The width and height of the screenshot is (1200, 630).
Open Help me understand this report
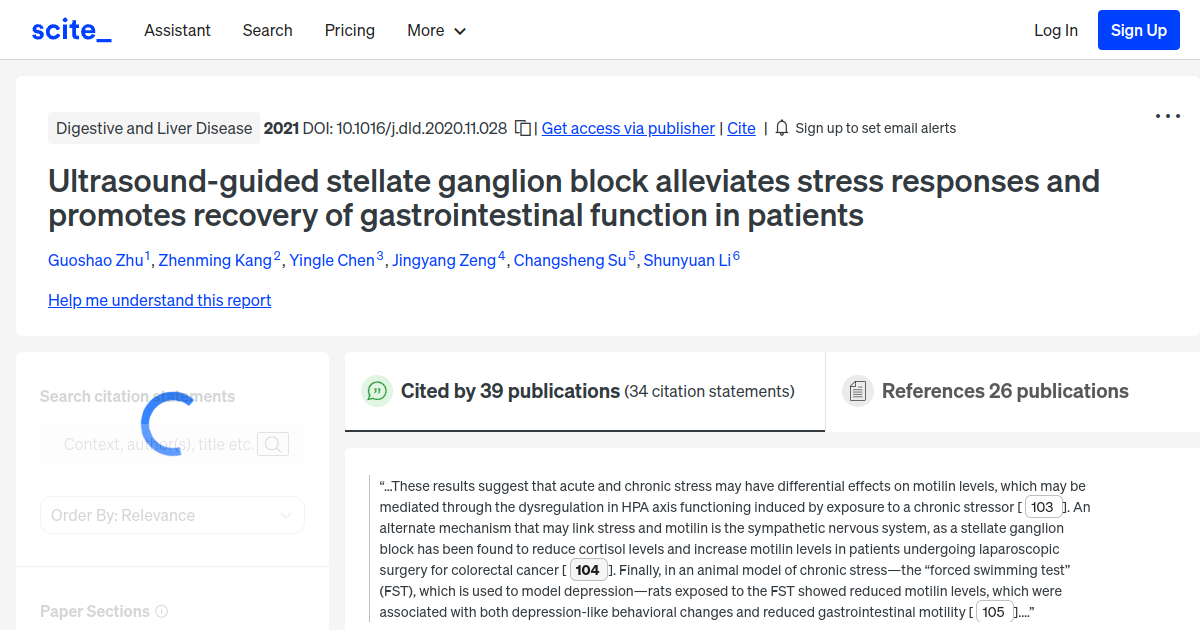point(159,300)
